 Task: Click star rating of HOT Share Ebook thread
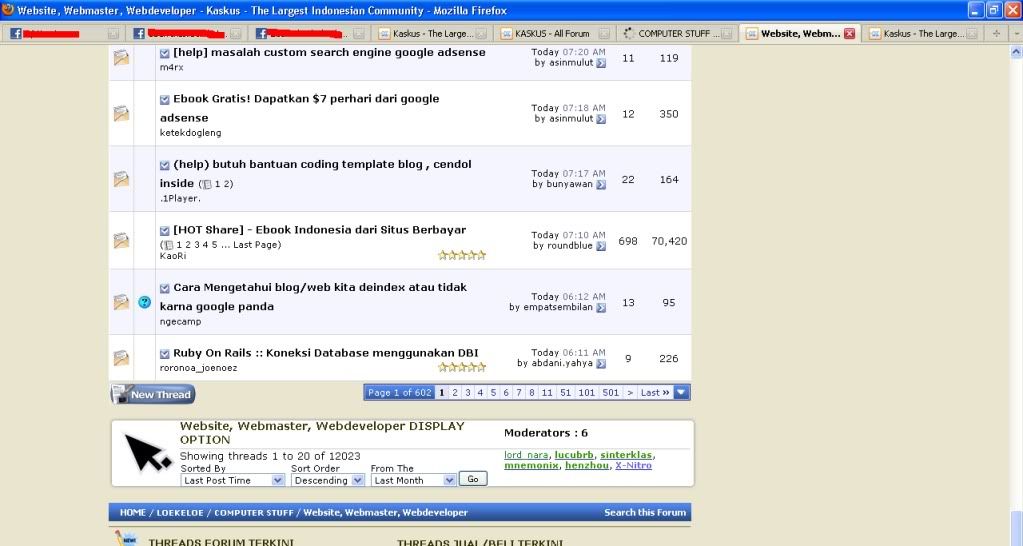pos(462,255)
